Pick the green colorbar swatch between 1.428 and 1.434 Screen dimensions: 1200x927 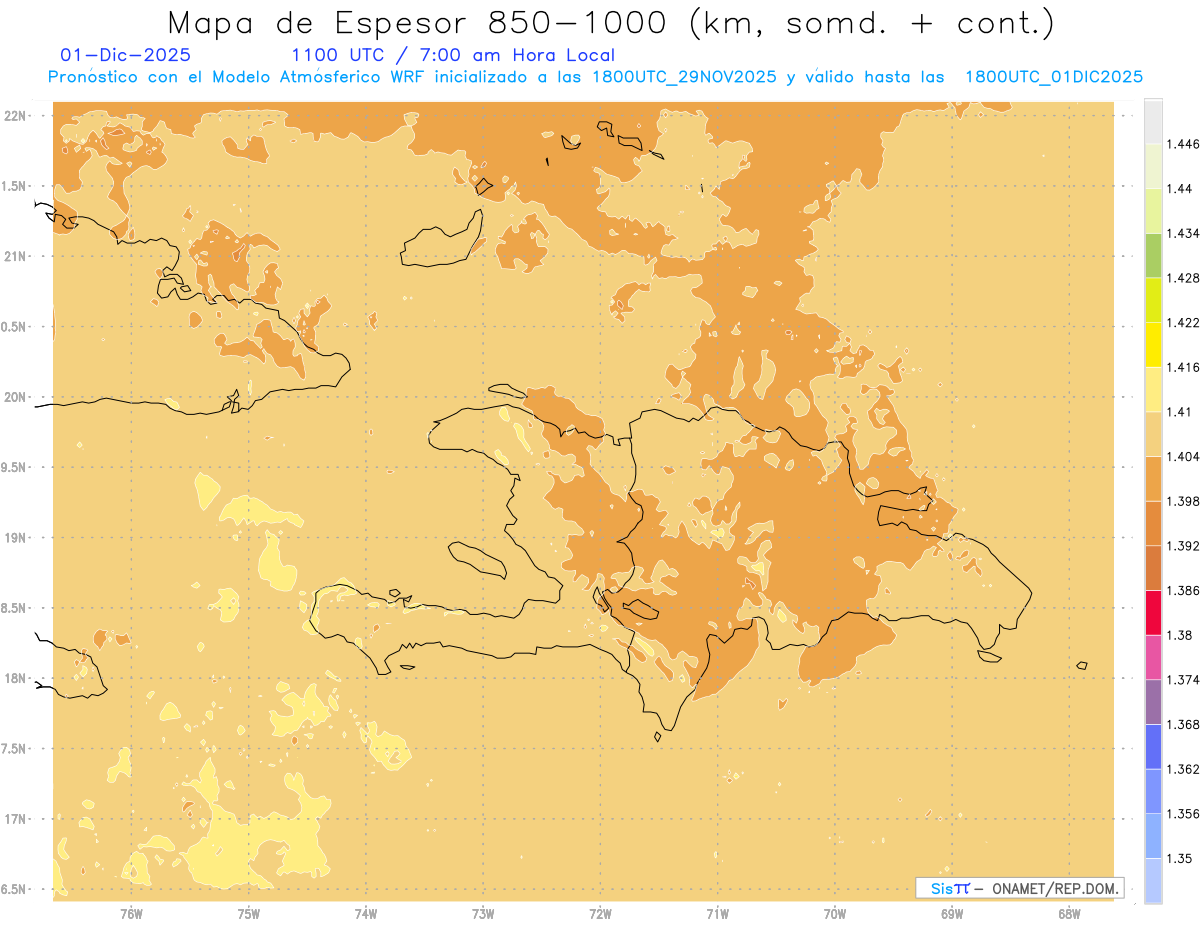pyautogui.click(x=1153, y=256)
